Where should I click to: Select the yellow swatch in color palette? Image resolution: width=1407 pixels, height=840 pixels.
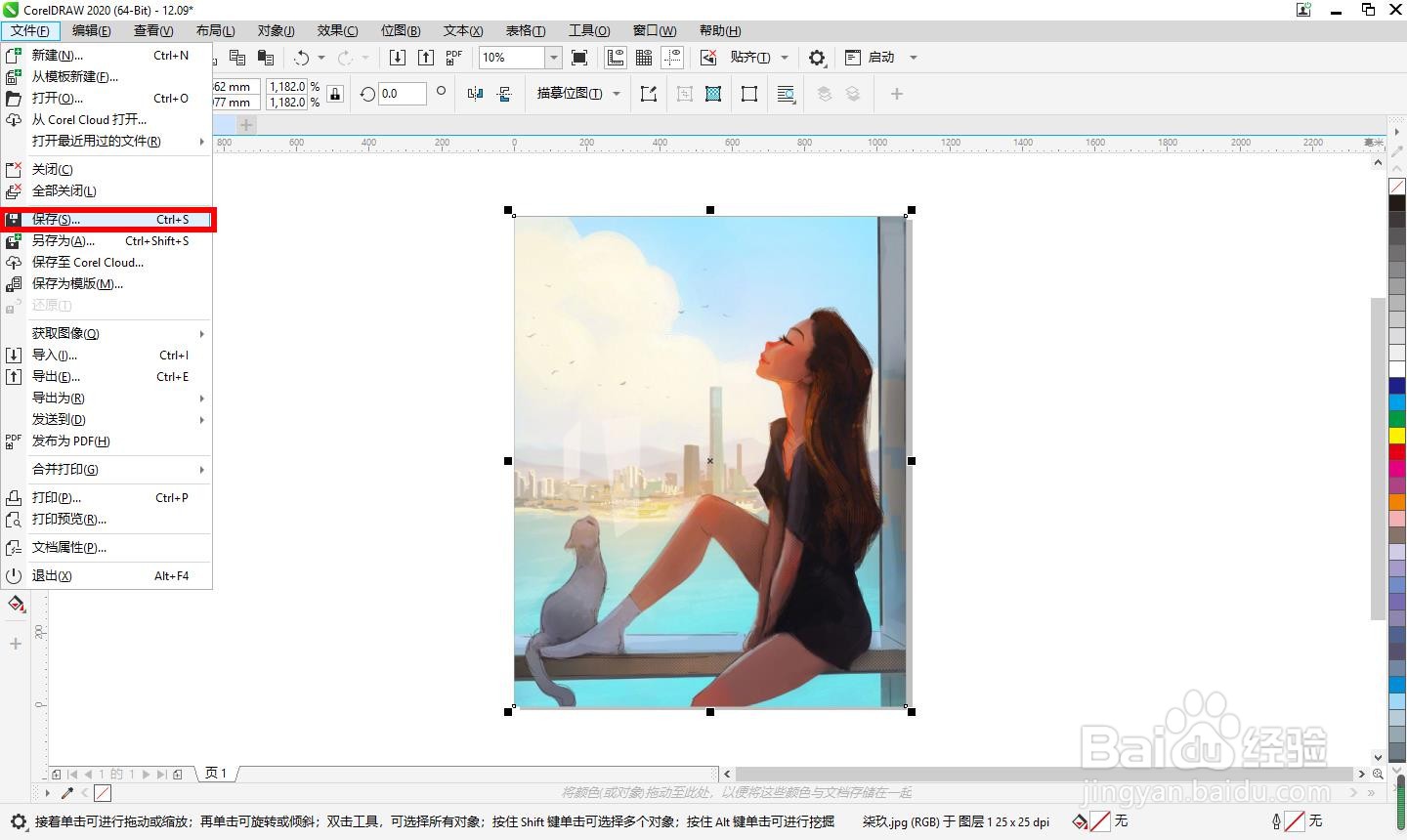pos(1397,435)
